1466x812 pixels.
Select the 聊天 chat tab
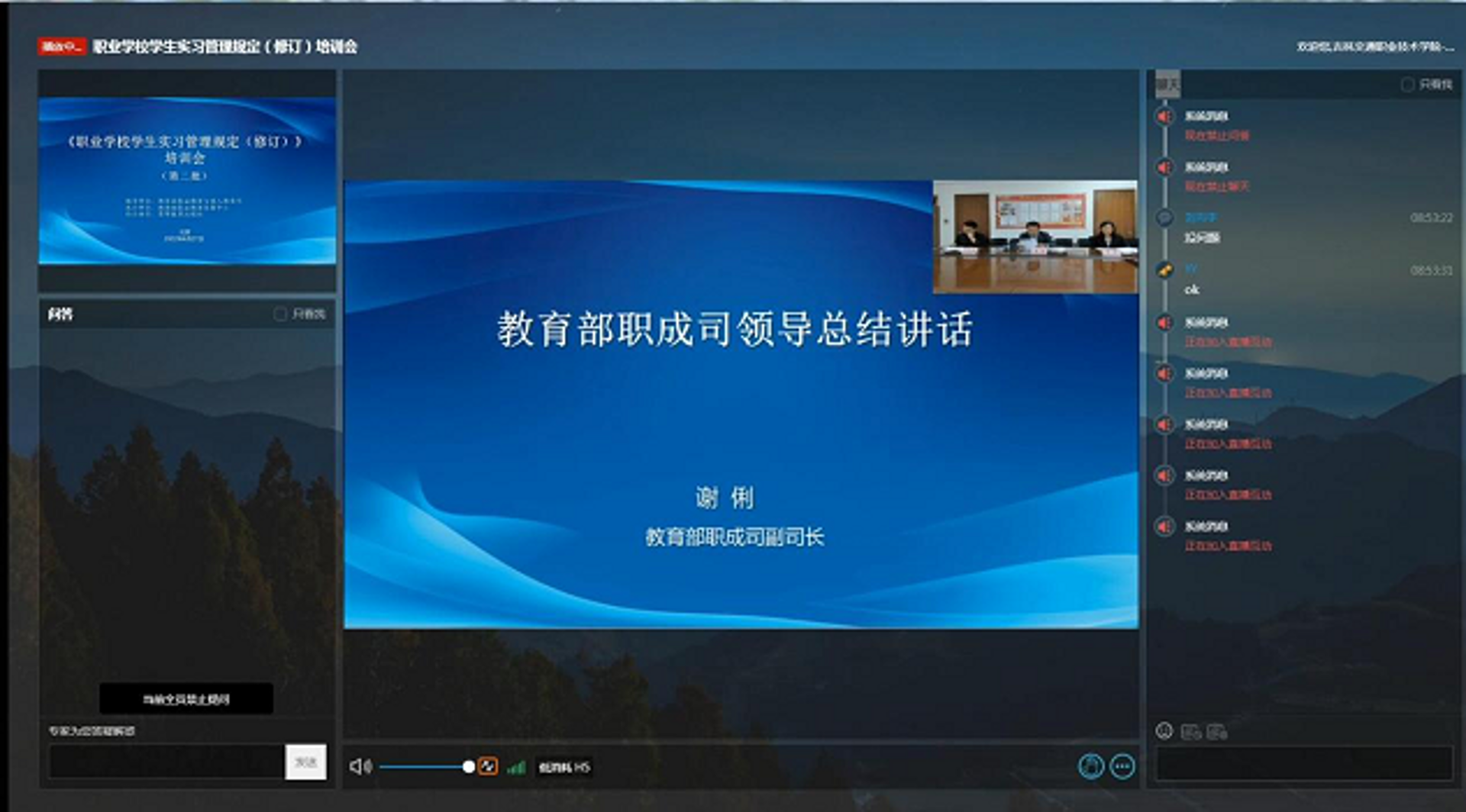[x=1167, y=84]
